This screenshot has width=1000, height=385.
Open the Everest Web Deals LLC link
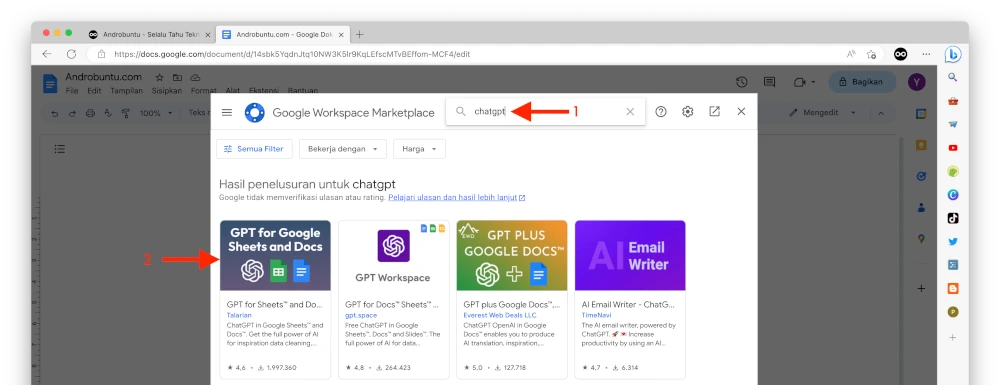click(499, 315)
